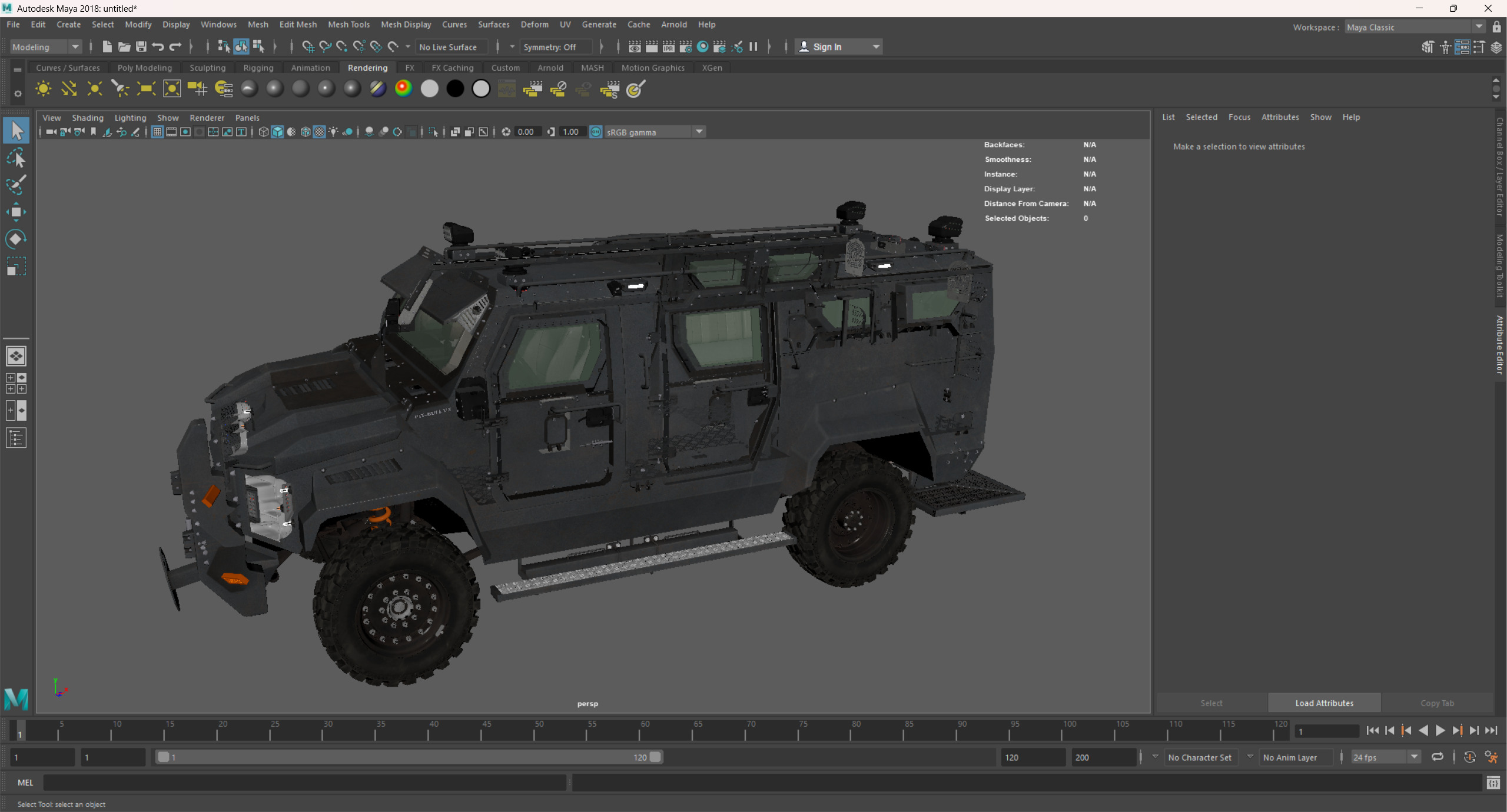This screenshot has width=1507, height=812.
Task: Open Render Settings clapperboard-gear icon
Action: (x=686, y=46)
